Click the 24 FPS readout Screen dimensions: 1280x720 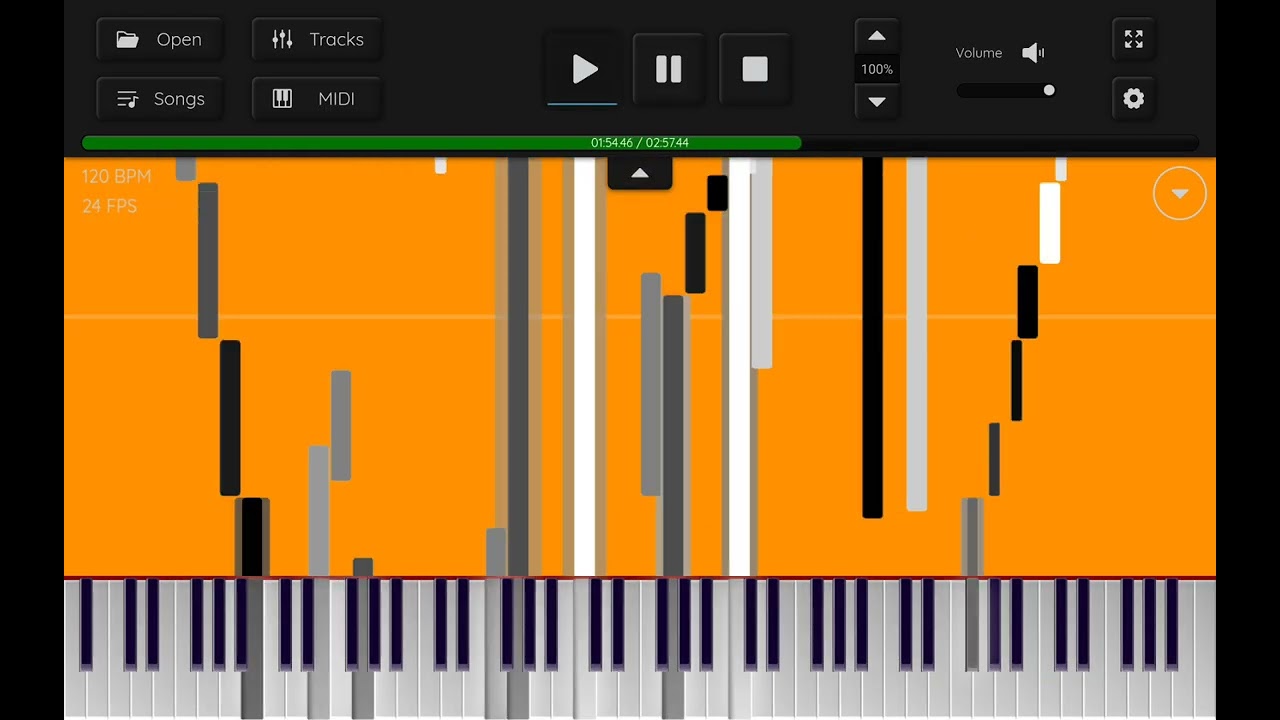109,206
